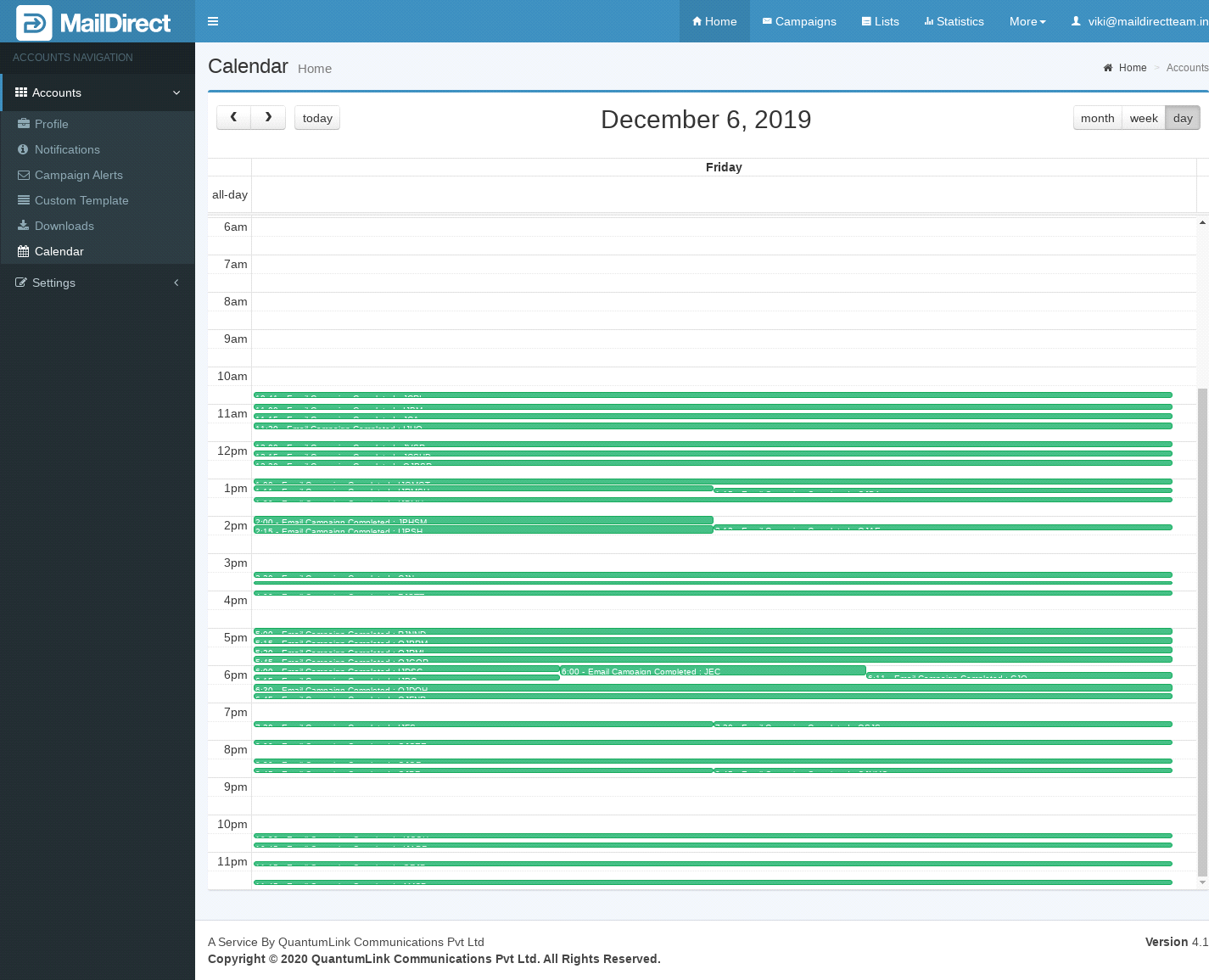
Task: Select Calendar in the sidebar
Action: click(59, 251)
